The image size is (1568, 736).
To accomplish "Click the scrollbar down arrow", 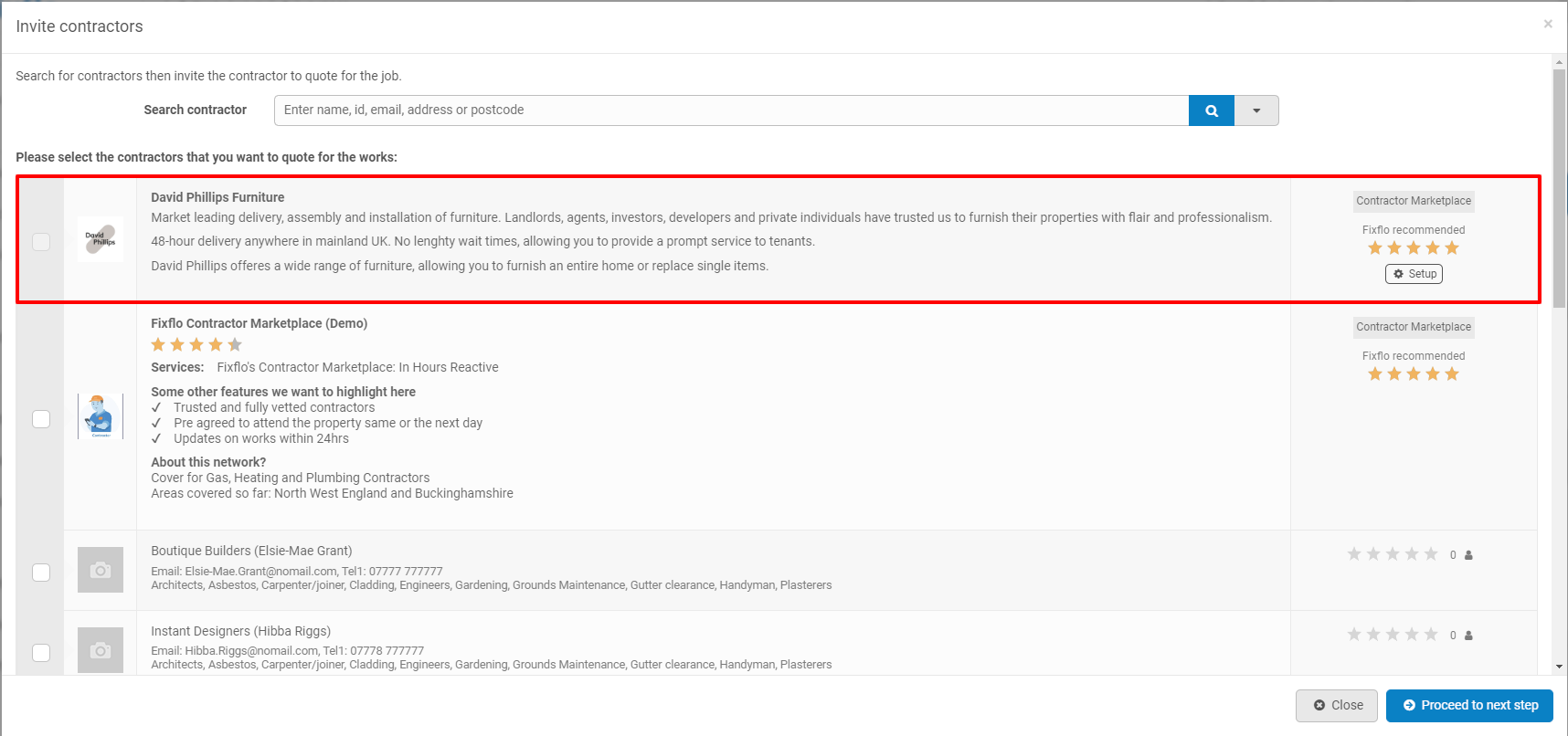I will [1560, 668].
